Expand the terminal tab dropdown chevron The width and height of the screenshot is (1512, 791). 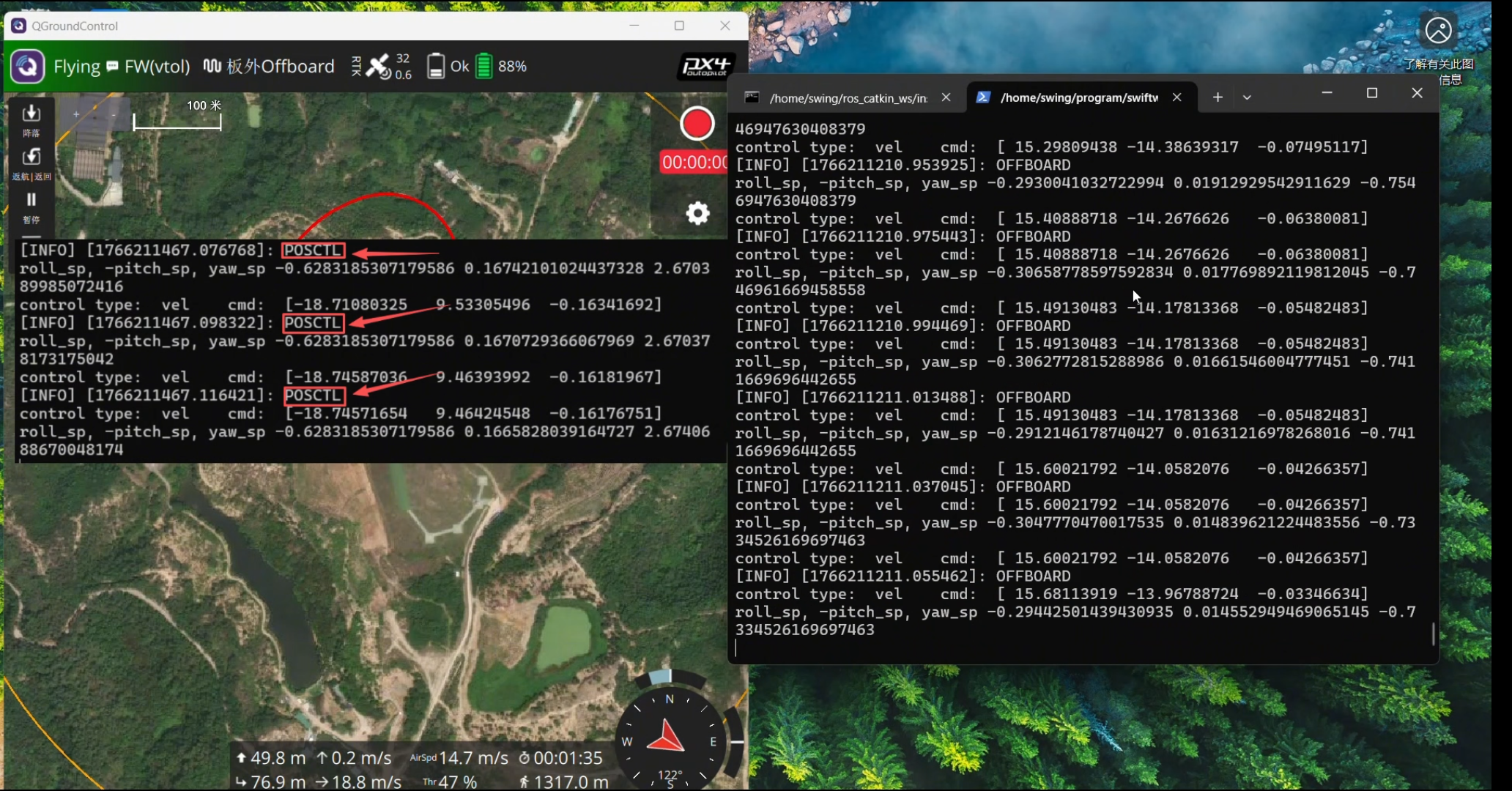click(x=1247, y=97)
